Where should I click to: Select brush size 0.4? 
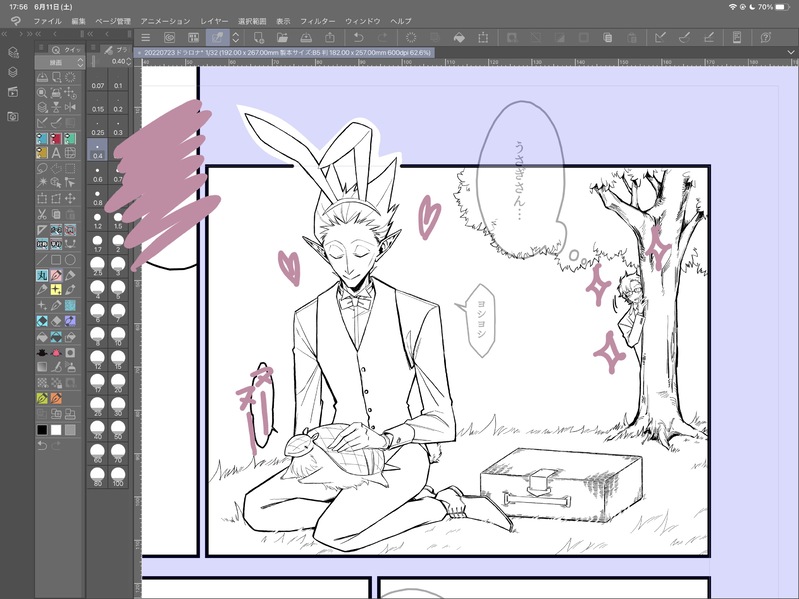97,151
